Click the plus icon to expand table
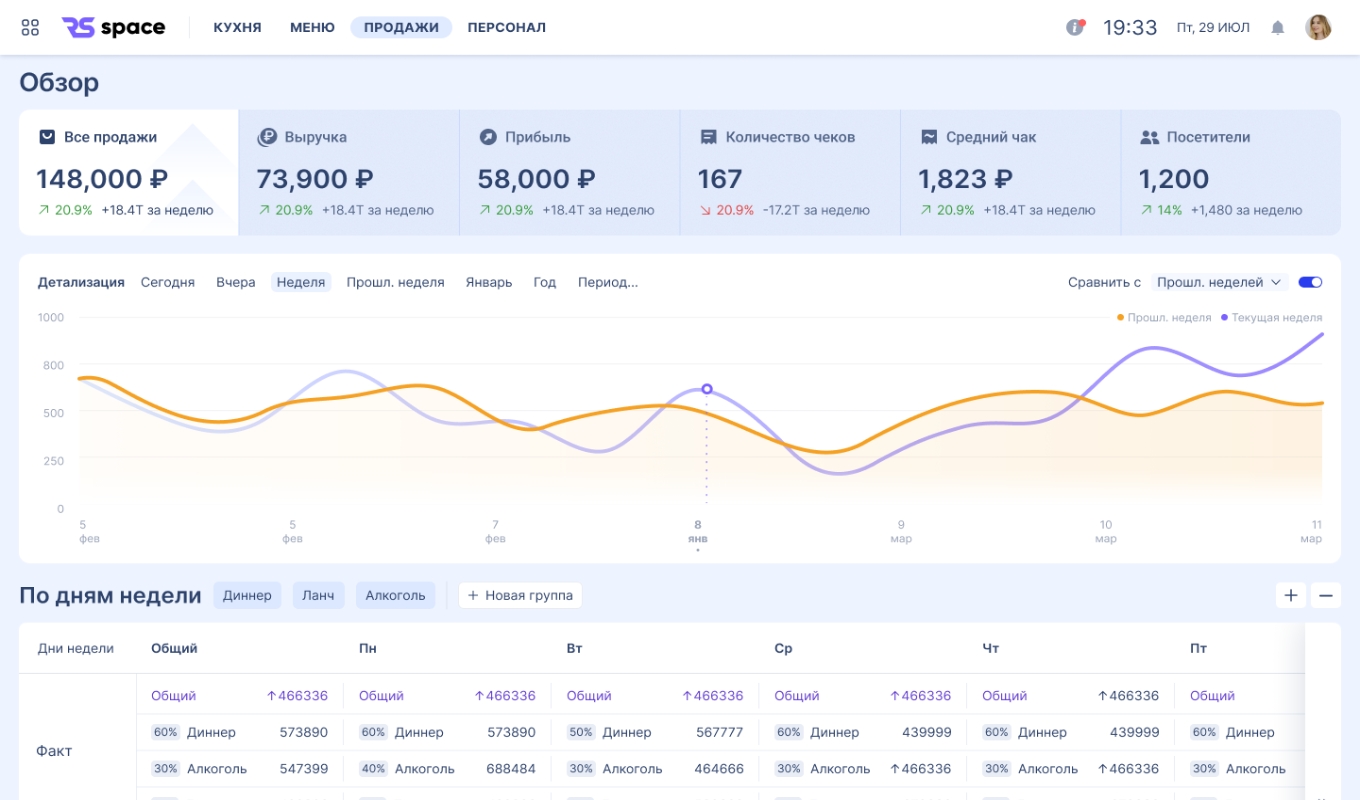This screenshot has width=1360, height=800. click(x=1290, y=595)
